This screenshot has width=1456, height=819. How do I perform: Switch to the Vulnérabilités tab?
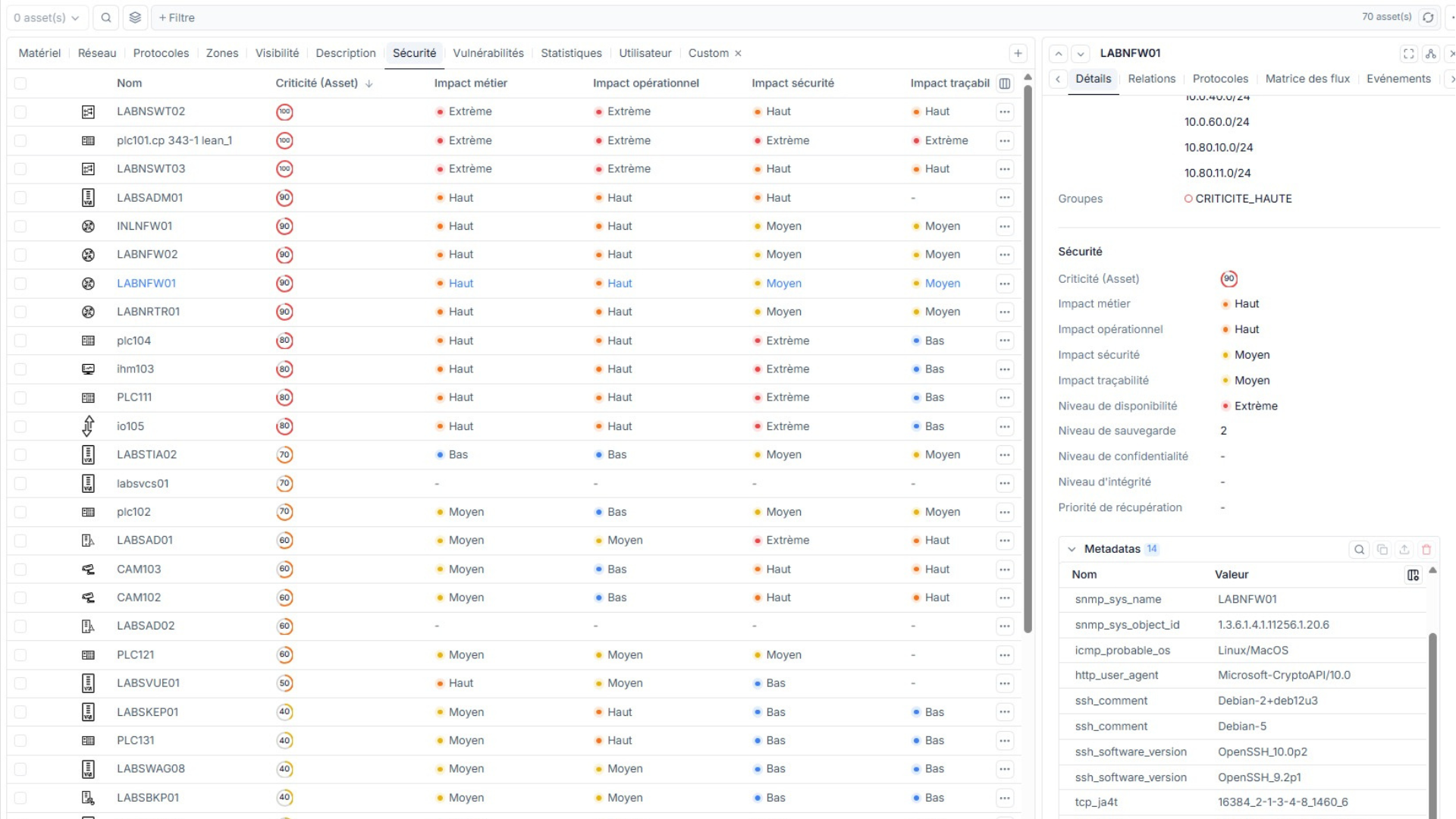[488, 53]
